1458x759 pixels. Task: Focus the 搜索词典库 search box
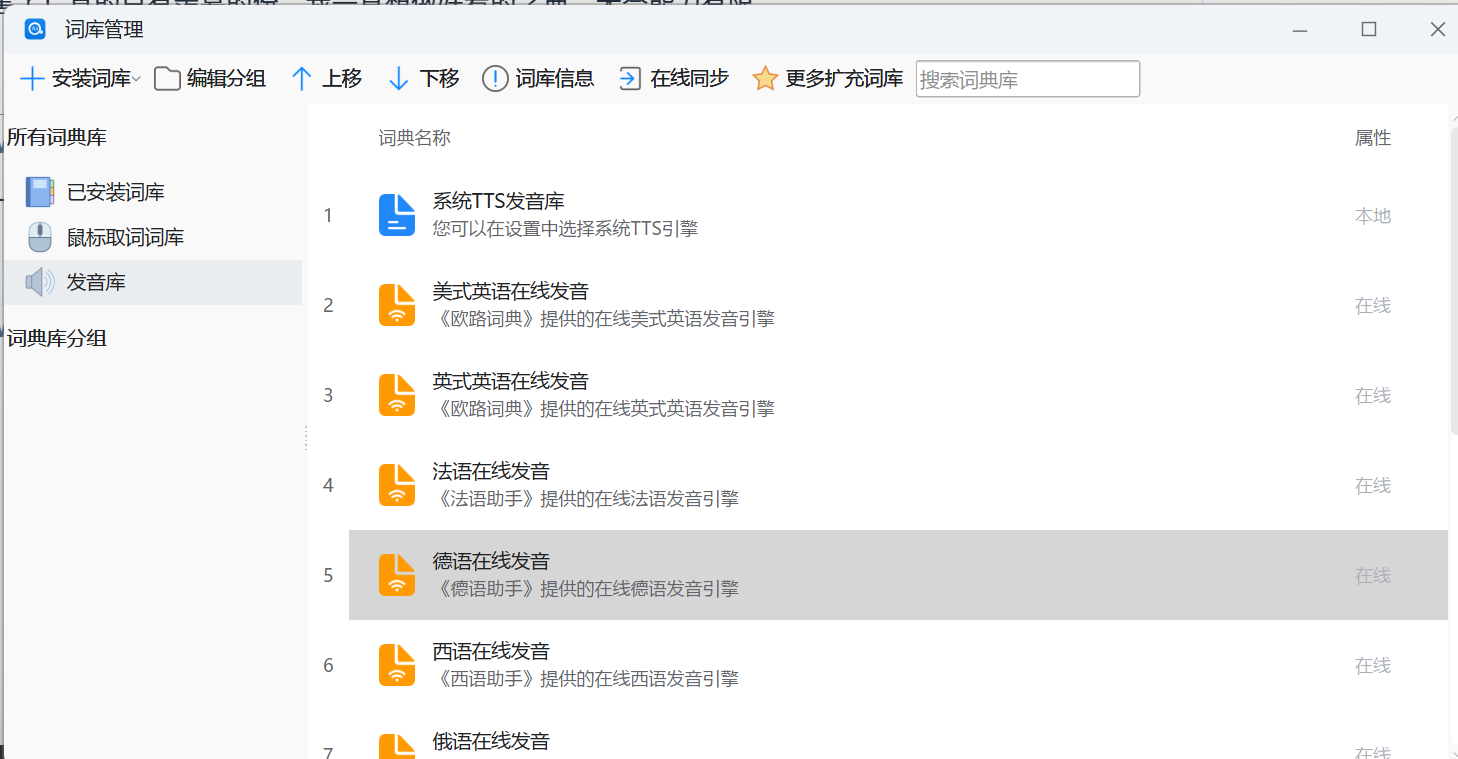[x=1027, y=79]
